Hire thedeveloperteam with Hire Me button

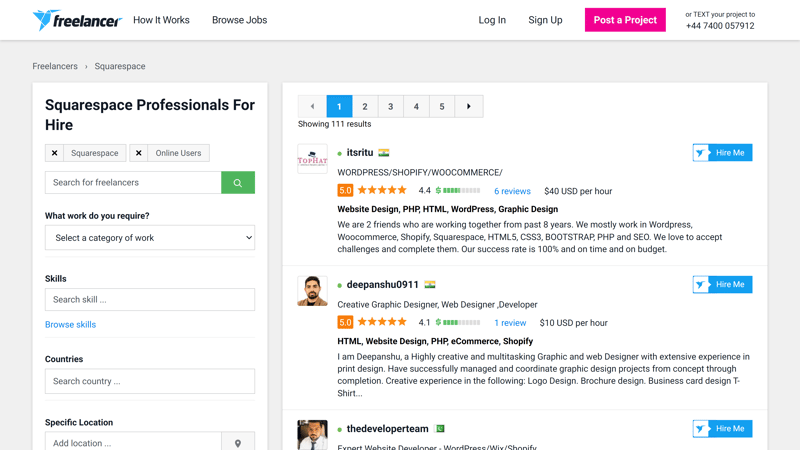point(722,429)
